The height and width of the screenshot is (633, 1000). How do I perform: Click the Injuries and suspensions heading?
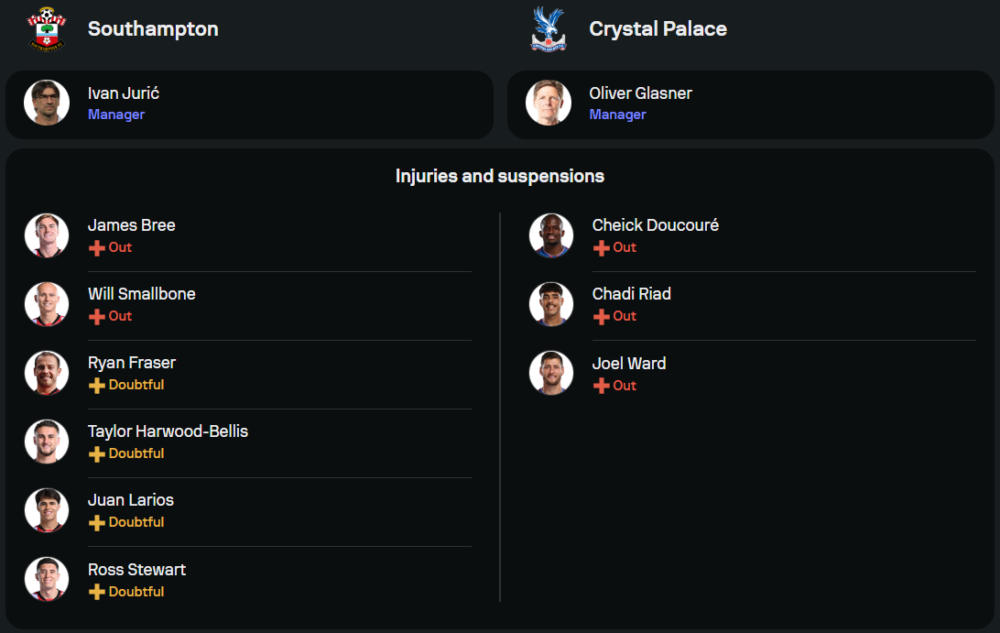point(500,177)
